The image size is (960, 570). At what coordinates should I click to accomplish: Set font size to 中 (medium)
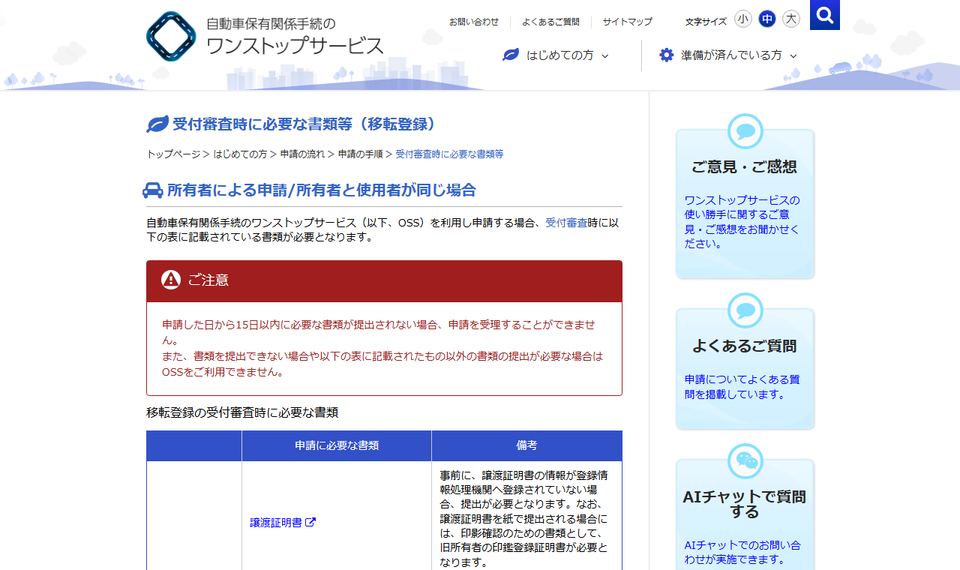767,19
